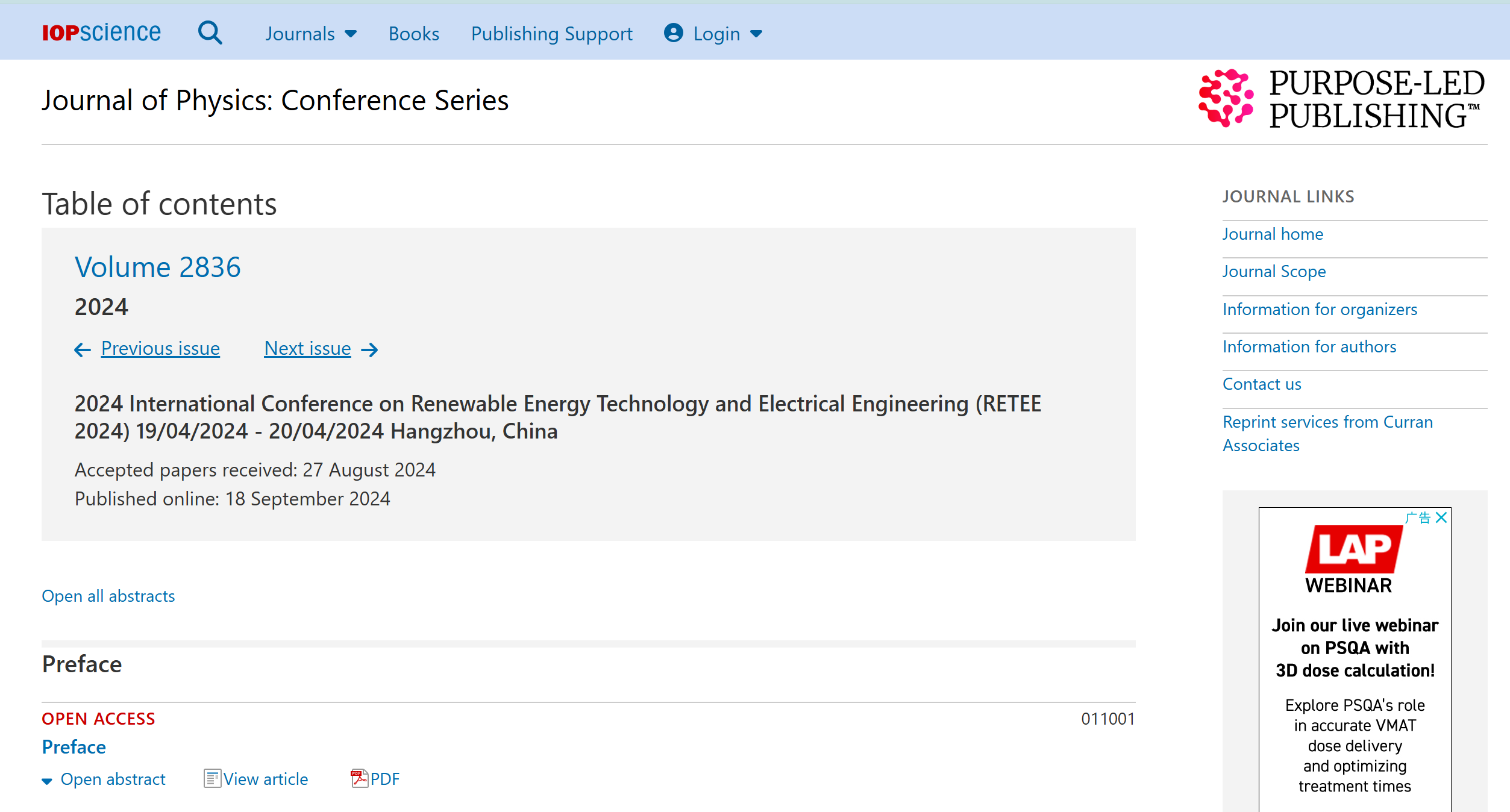Click the Open all abstracts link
Screen dimensions: 1510x812
pyautogui.click(x=108, y=596)
